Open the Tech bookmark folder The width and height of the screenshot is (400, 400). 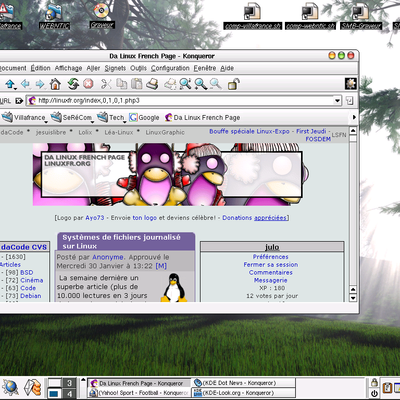click(x=111, y=117)
